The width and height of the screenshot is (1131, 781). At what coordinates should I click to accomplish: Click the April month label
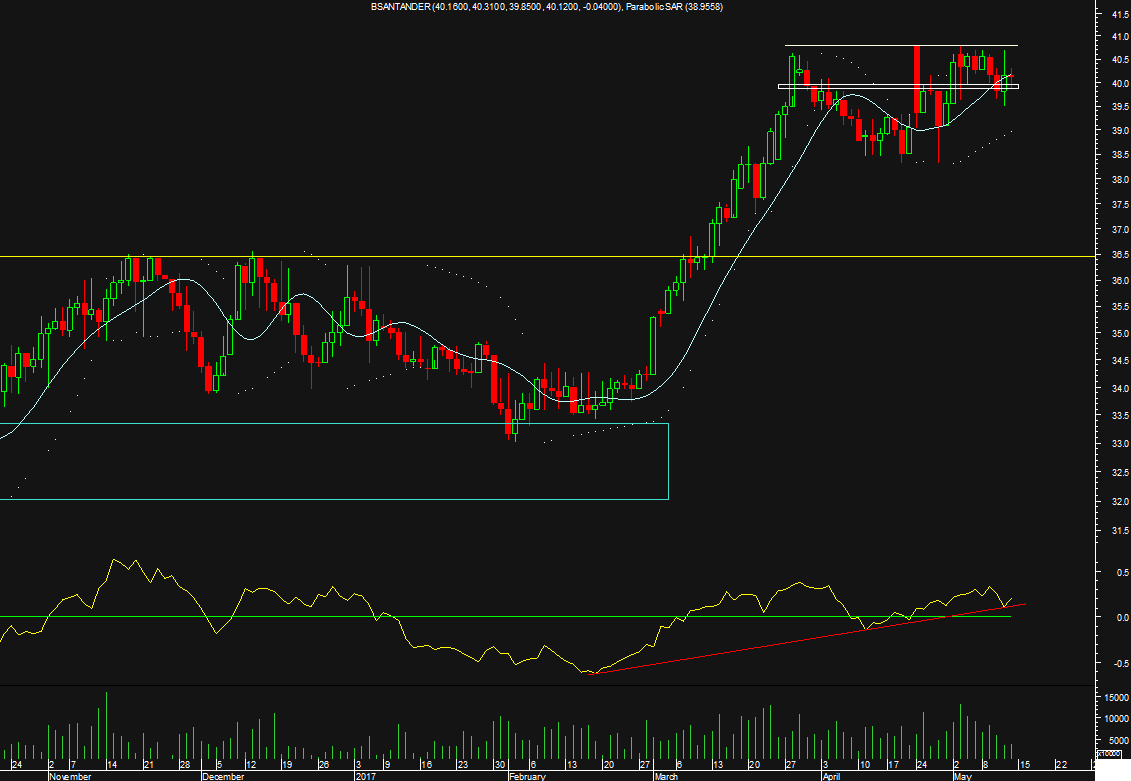[832, 777]
